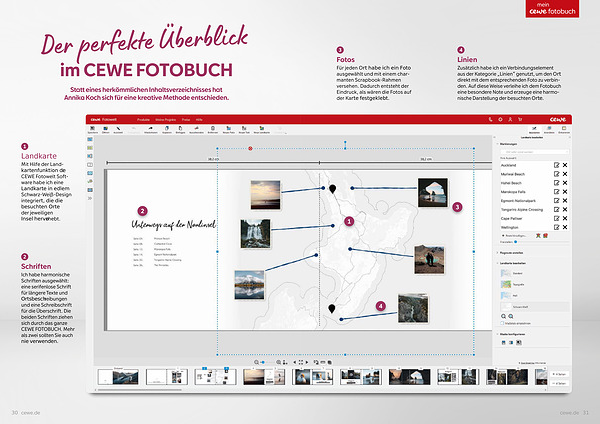
Task: Open the Assistent tool in the toolbar
Action: (118, 129)
